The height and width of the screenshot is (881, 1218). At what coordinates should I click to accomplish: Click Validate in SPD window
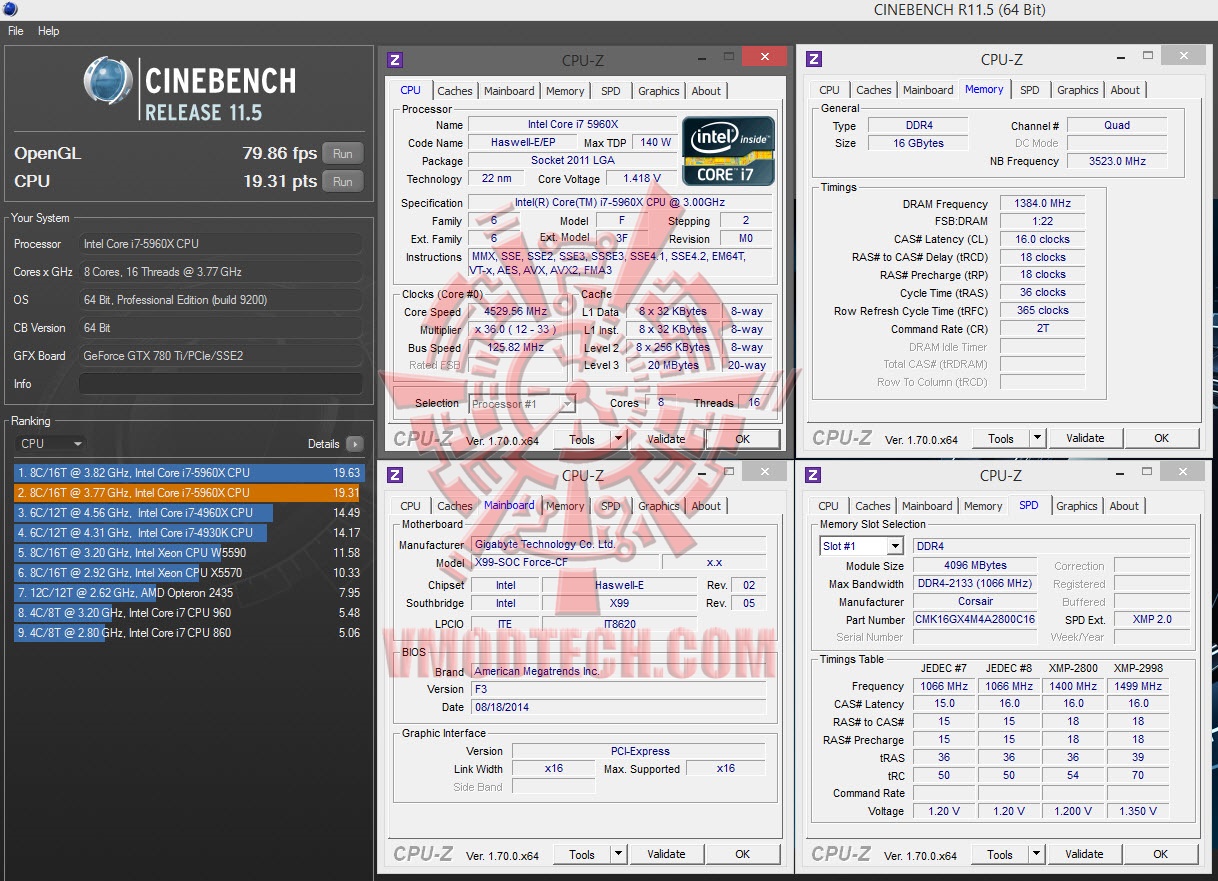click(1084, 854)
